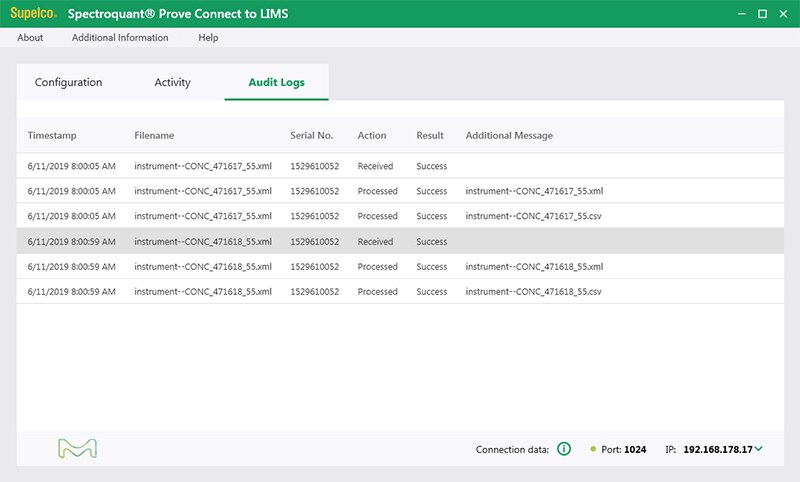This screenshot has width=800, height=482.
Task: Switch to the Configuration tab
Action: click(x=68, y=82)
